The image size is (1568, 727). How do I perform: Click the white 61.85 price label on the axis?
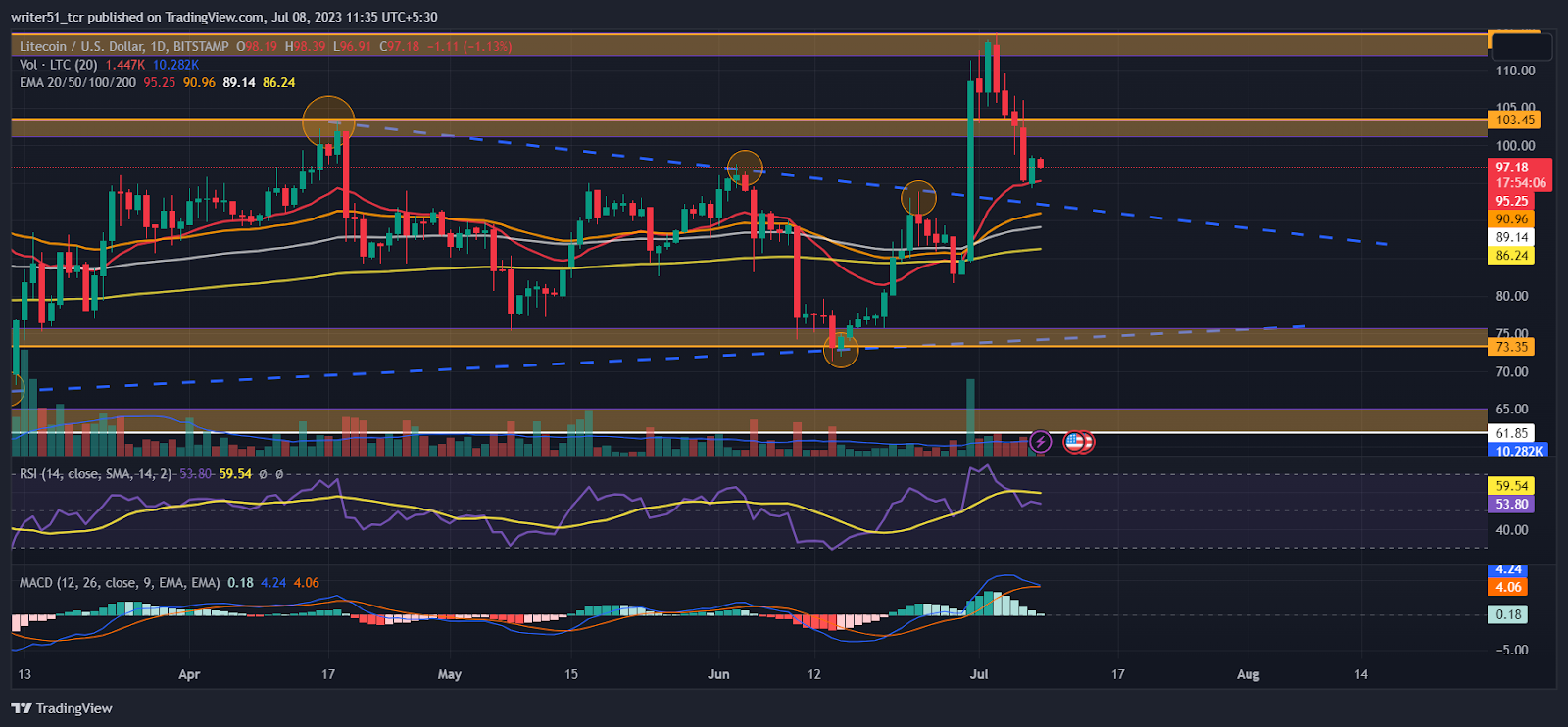click(x=1511, y=433)
